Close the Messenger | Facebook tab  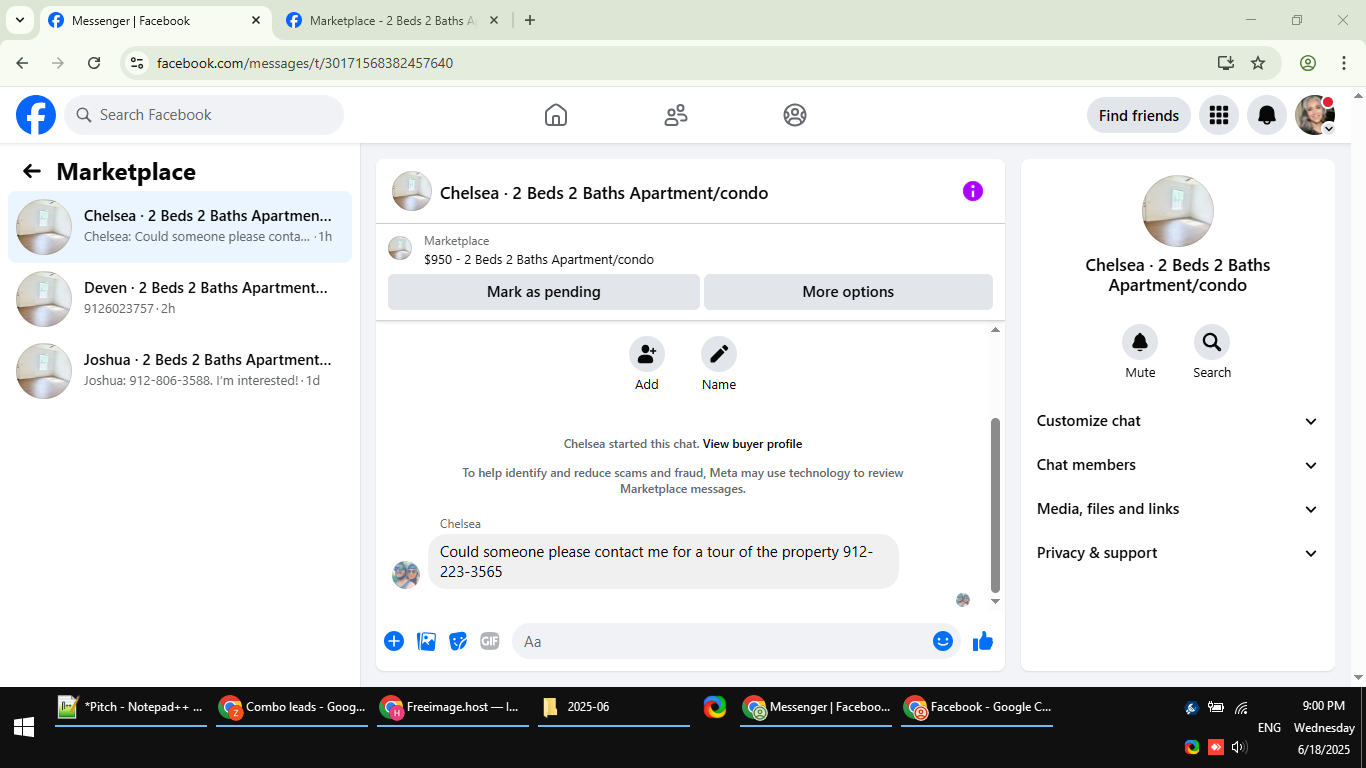(256, 20)
